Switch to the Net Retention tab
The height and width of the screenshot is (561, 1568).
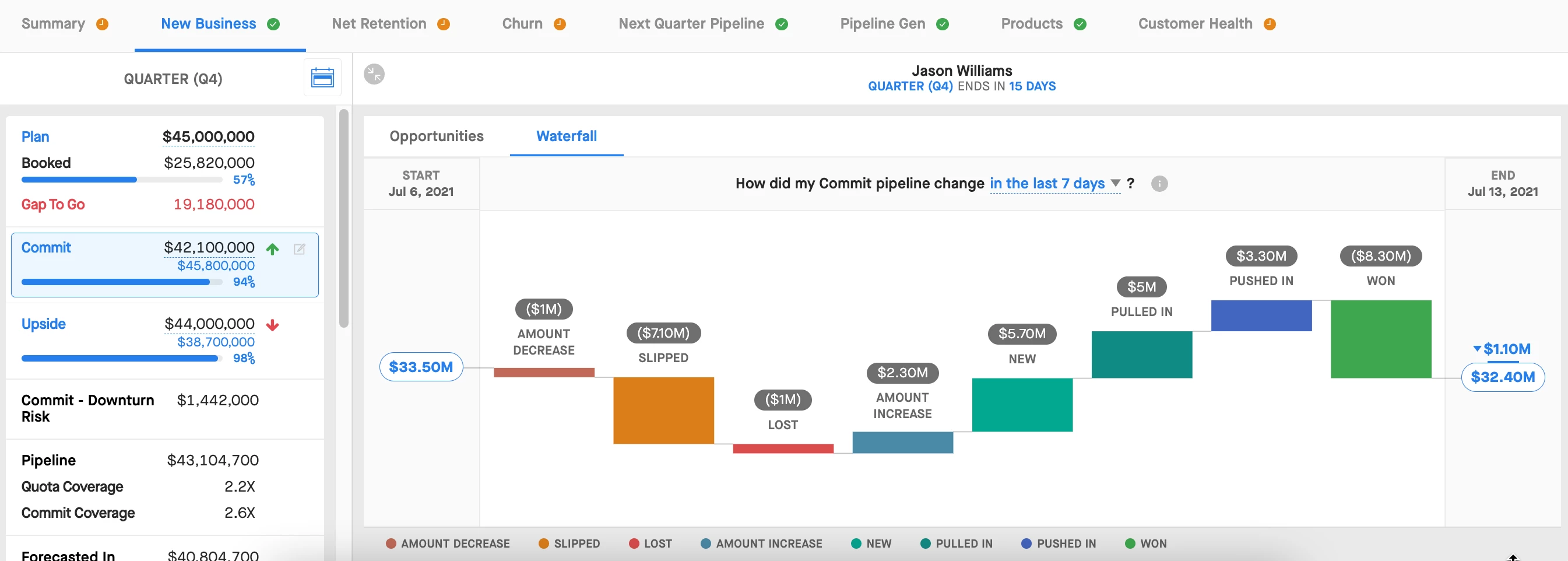(x=379, y=24)
